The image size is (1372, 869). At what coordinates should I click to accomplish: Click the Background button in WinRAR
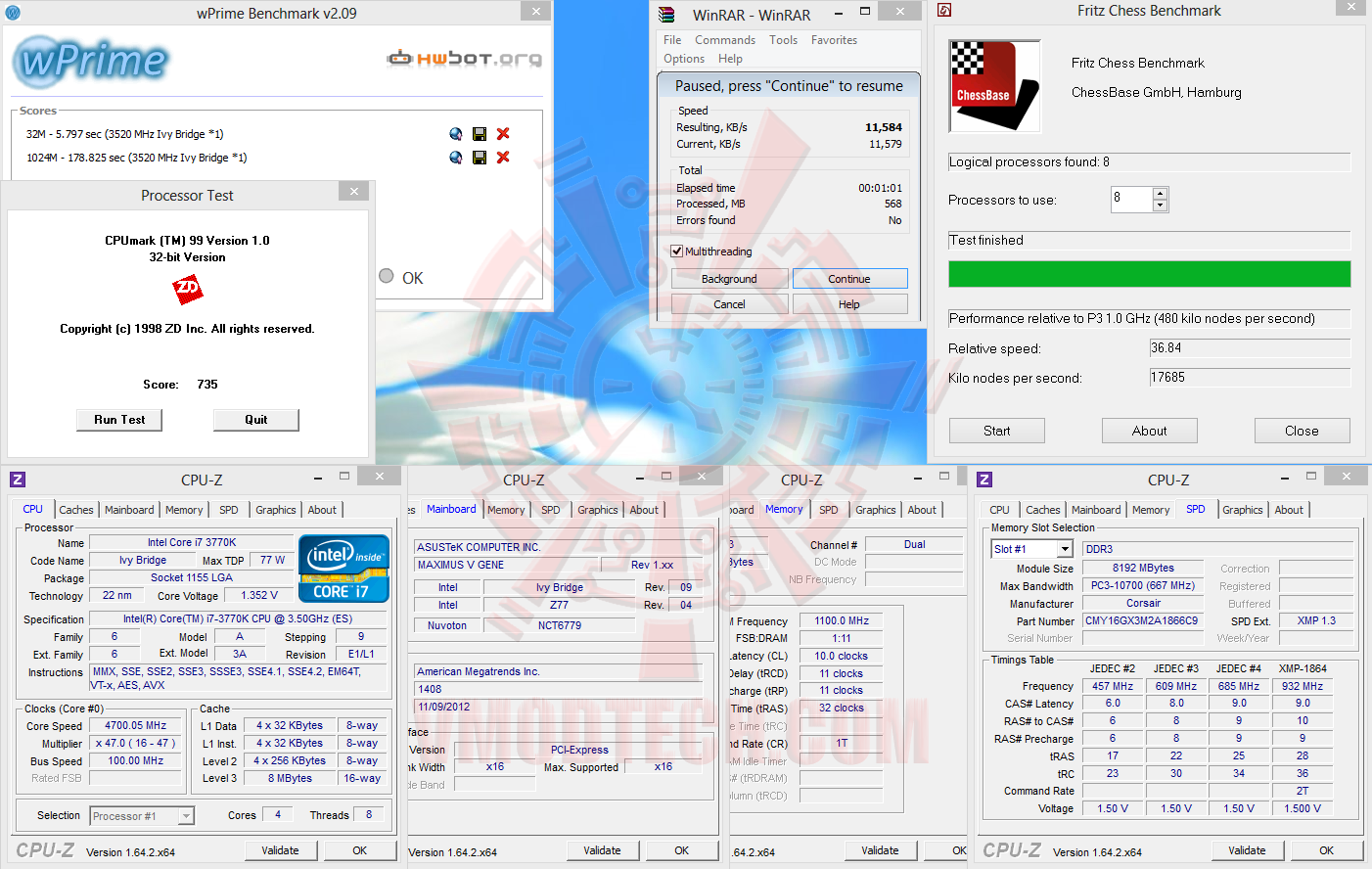(729, 279)
